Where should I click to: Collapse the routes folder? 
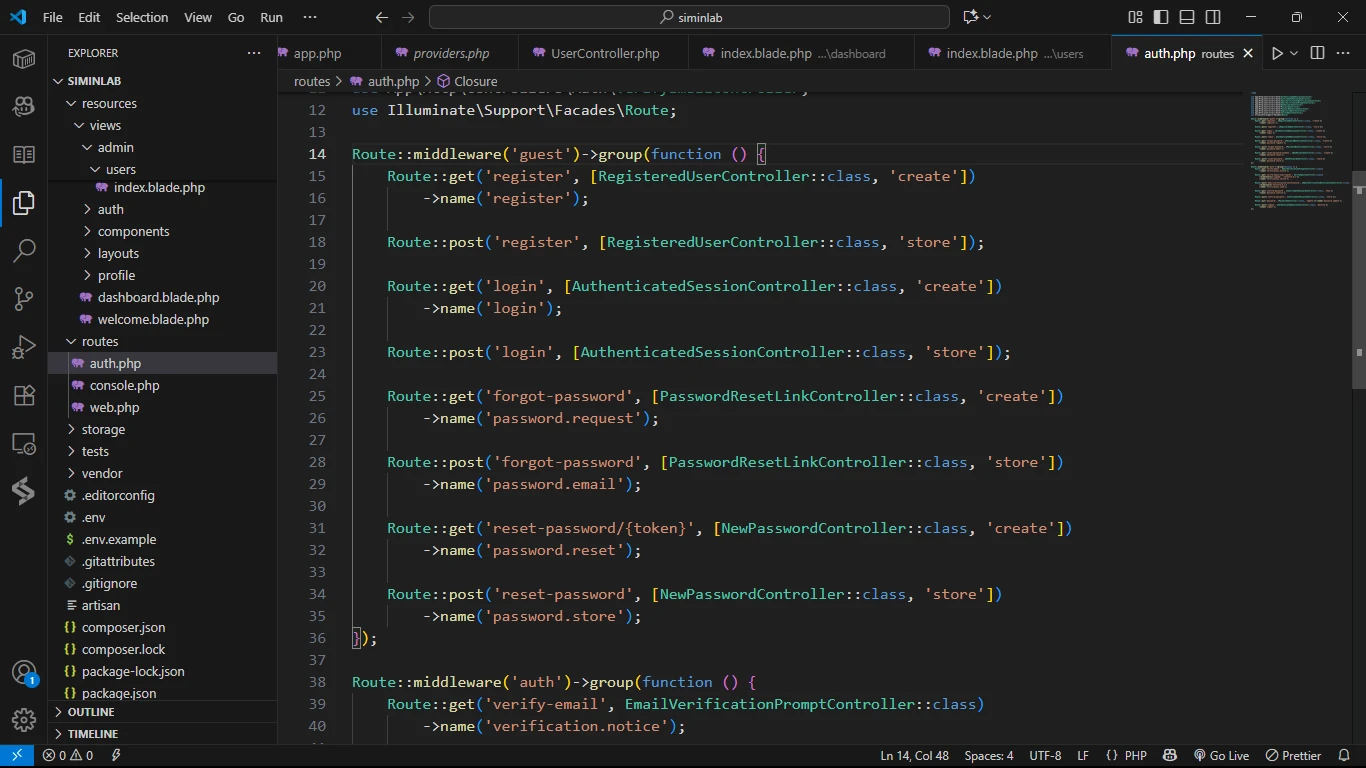coord(100,341)
